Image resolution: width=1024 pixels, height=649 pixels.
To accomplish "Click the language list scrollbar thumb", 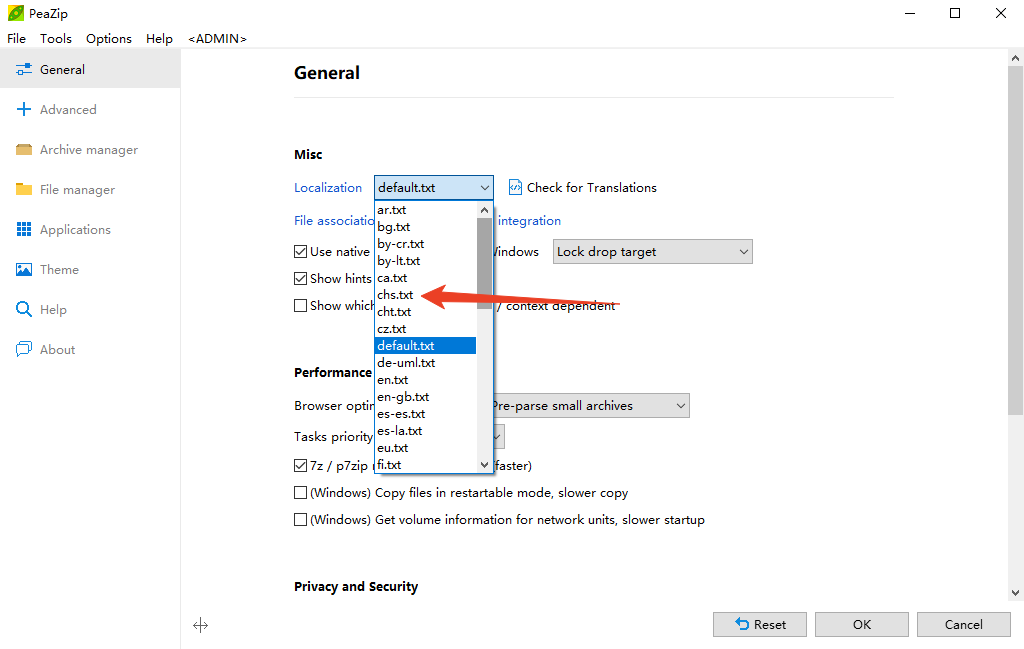I will click(x=484, y=264).
